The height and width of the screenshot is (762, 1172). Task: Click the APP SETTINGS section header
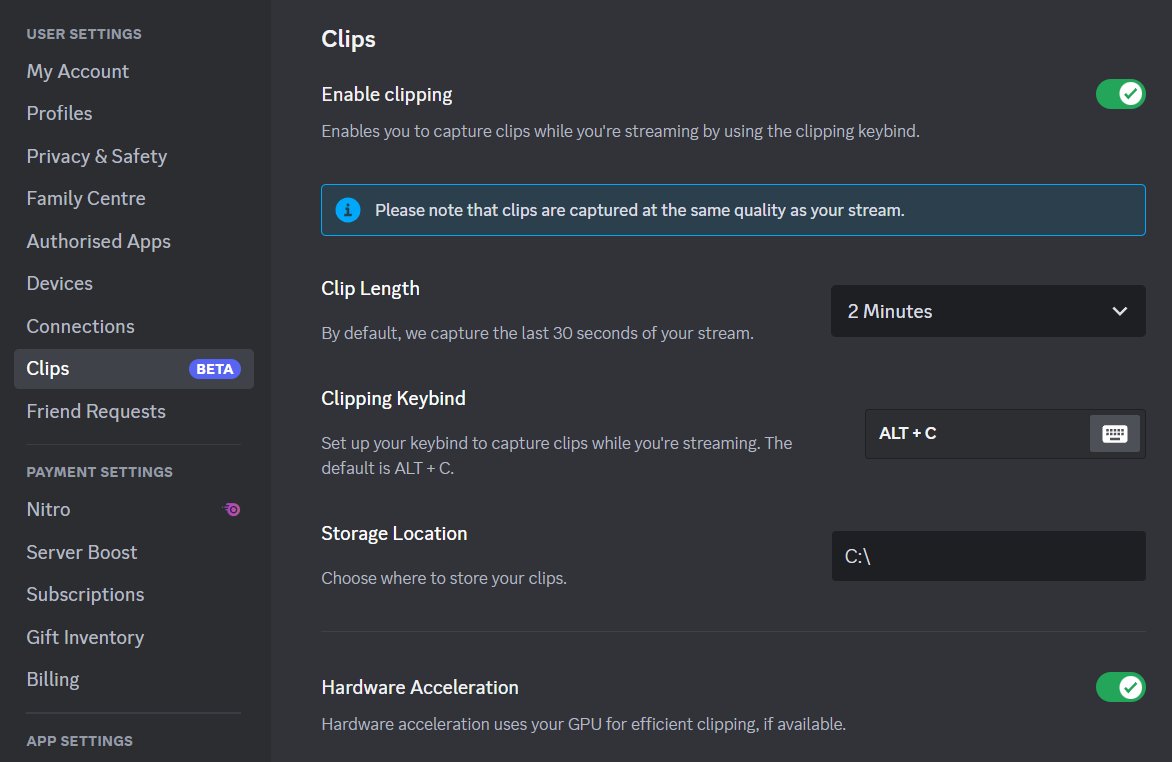[x=79, y=741]
